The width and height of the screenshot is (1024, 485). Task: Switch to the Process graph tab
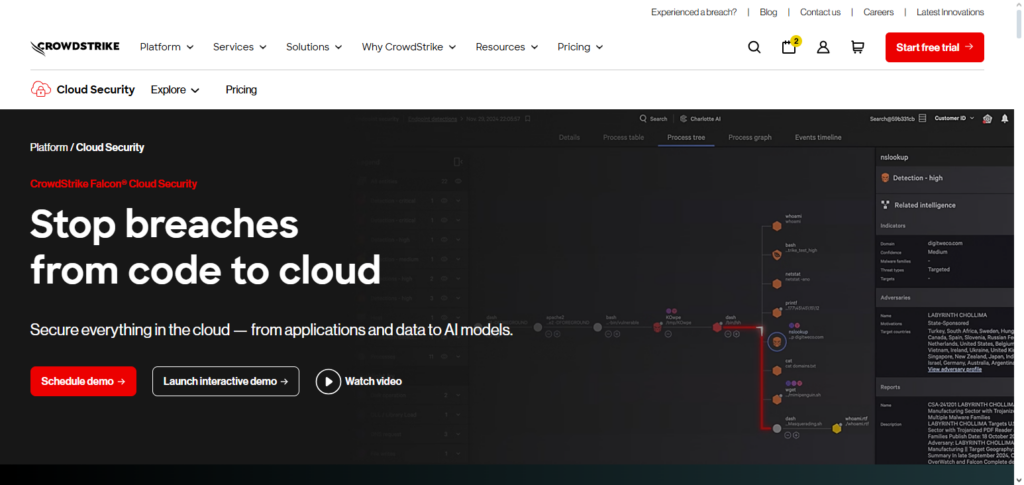(x=750, y=137)
